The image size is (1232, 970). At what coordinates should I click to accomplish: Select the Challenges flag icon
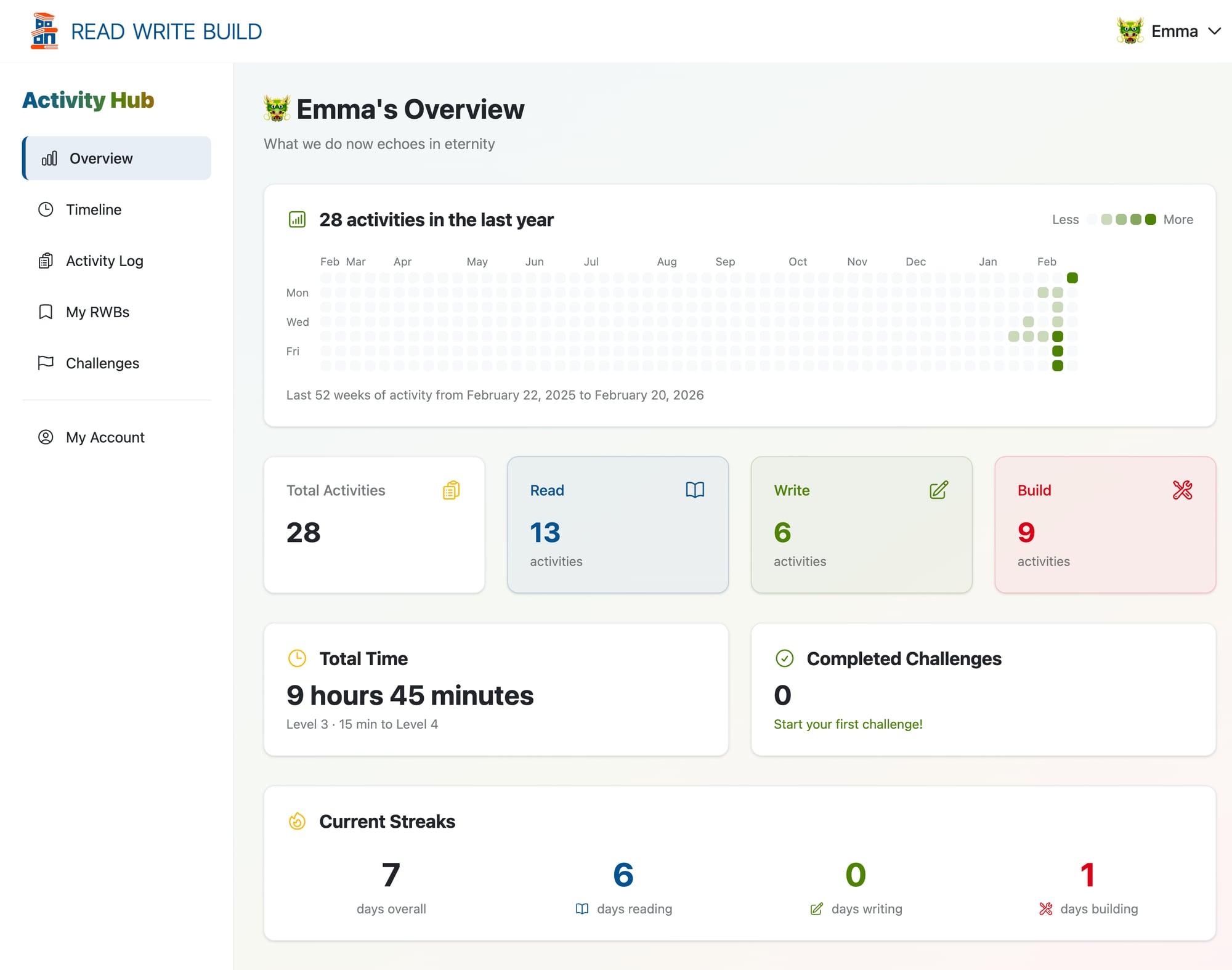pos(46,363)
